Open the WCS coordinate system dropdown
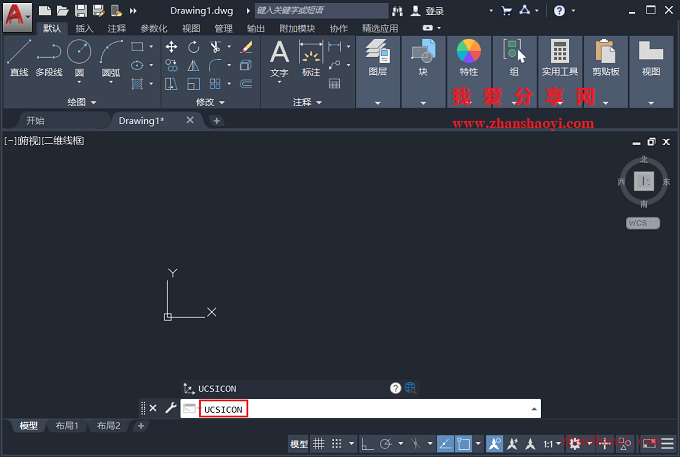Image resolution: width=680 pixels, height=457 pixels. point(642,223)
